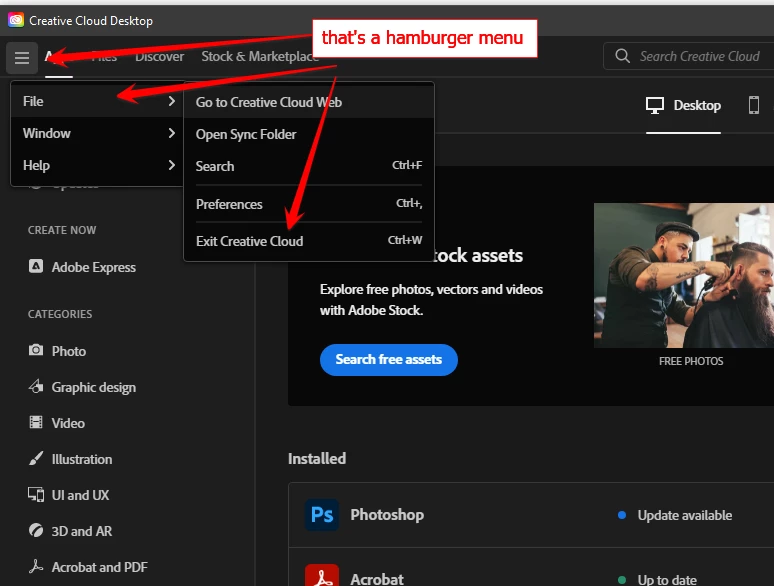Select Search in the File submenu
This screenshot has height=586, width=774.
tap(309, 166)
